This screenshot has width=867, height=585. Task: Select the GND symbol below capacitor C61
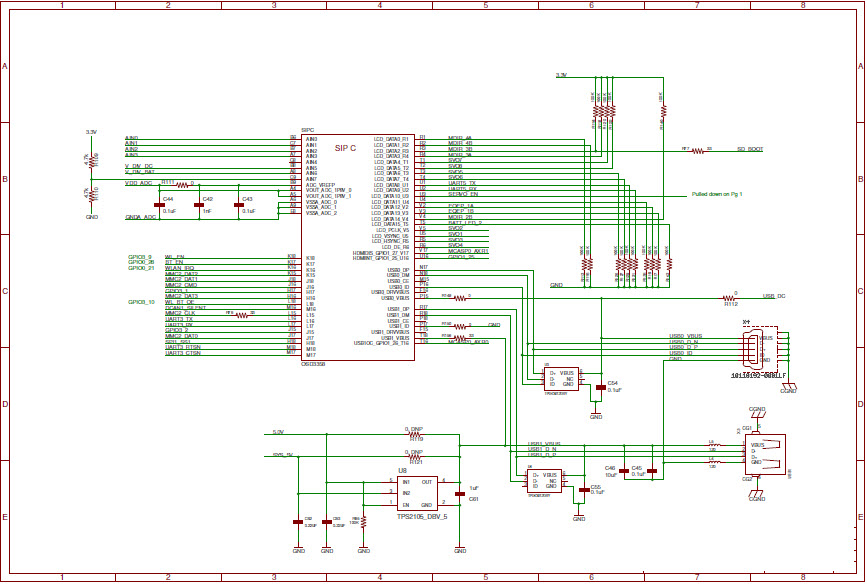[x=460, y=551]
